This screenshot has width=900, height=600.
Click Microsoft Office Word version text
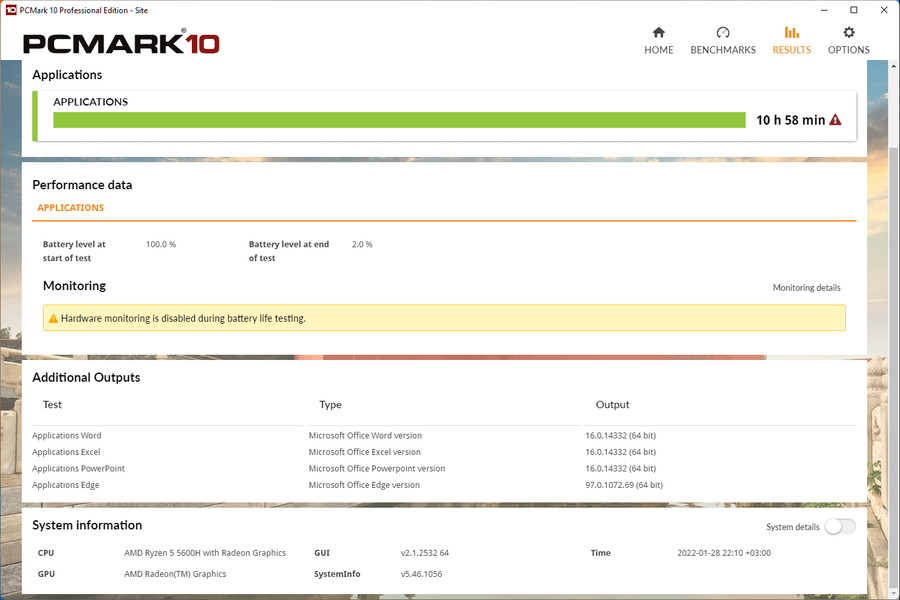click(365, 436)
